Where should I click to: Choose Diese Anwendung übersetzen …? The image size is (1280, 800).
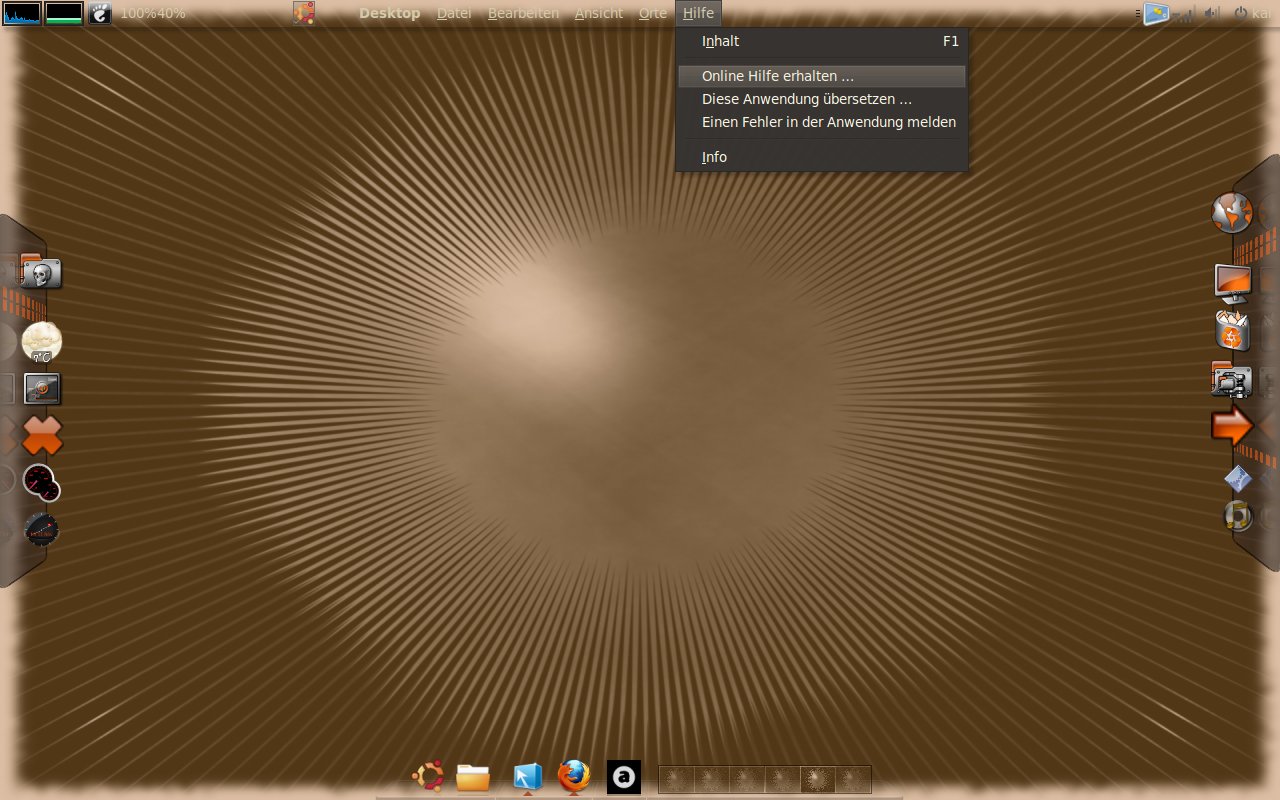[x=822, y=99]
